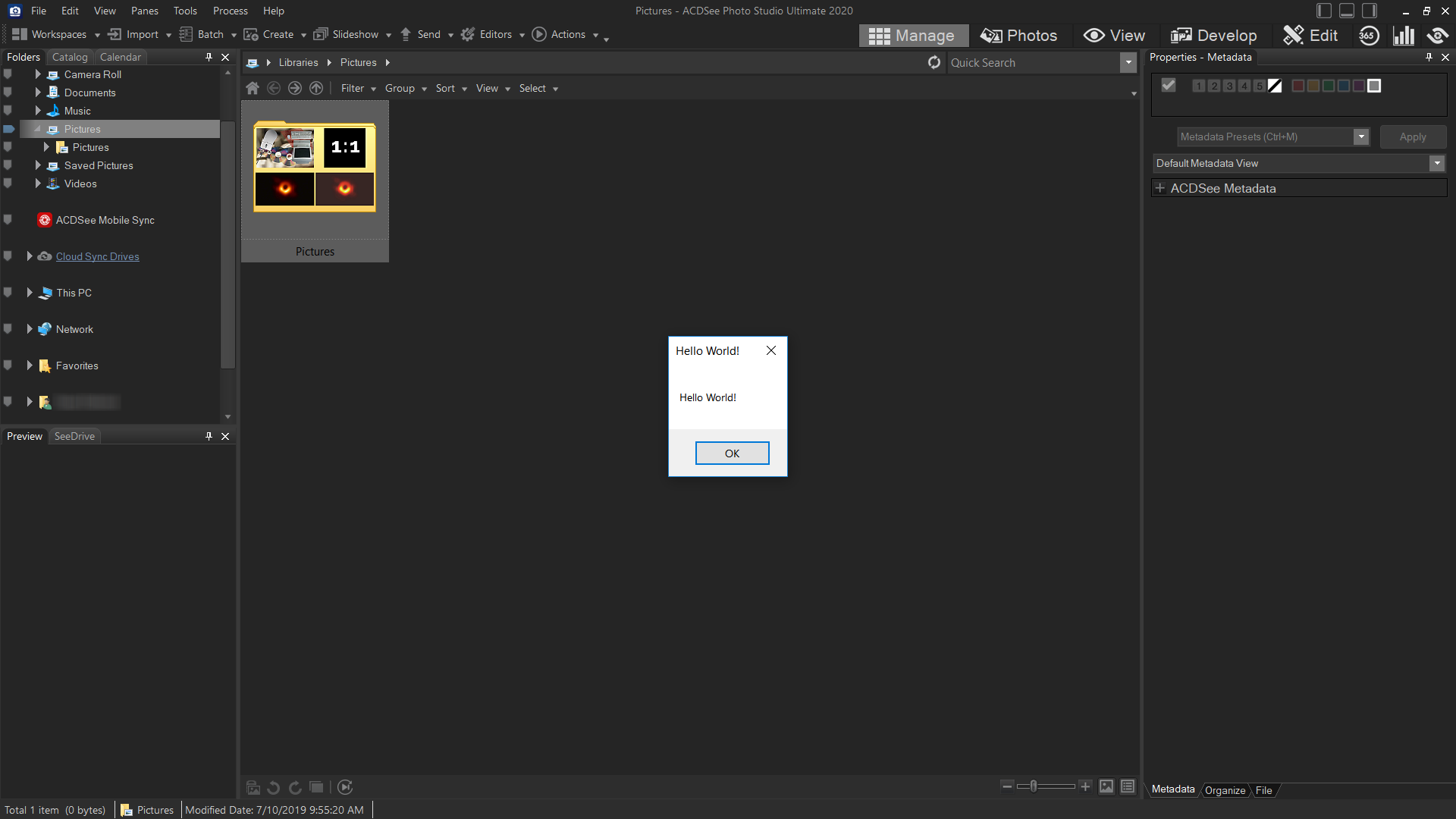The height and width of the screenshot is (819, 1456).
Task: Open the Quick Search dropdown arrow
Action: pyautogui.click(x=1128, y=63)
